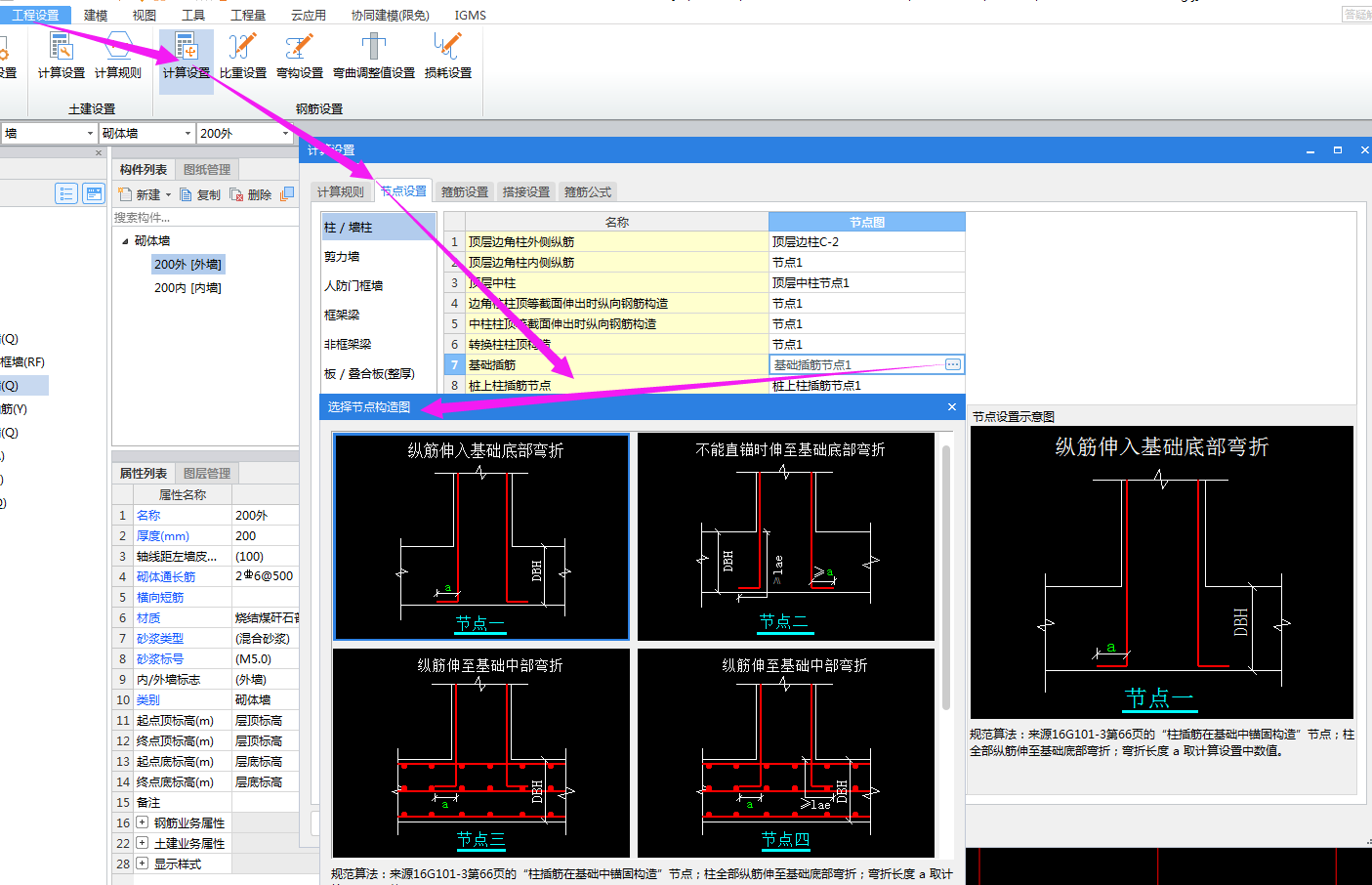This screenshot has width=1372, height=885.
Task: Open the 计算规则 ribbon icon
Action: (118, 57)
